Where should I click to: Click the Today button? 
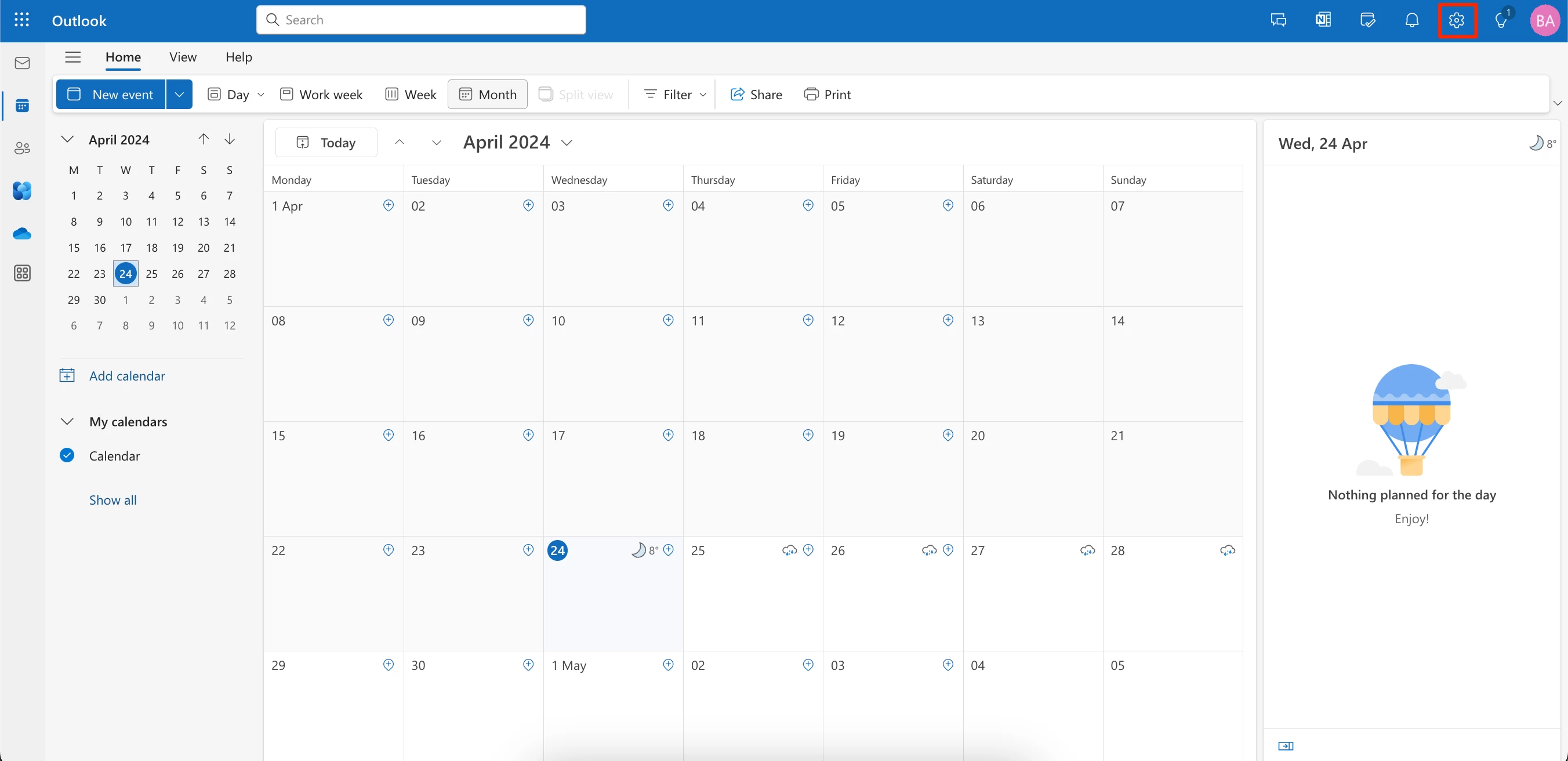click(x=326, y=143)
